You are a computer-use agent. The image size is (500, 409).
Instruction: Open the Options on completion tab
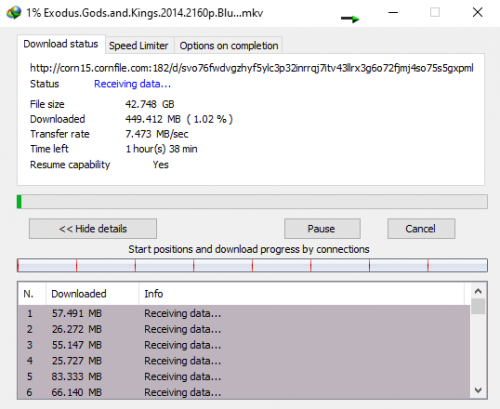(x=229, y=45)
